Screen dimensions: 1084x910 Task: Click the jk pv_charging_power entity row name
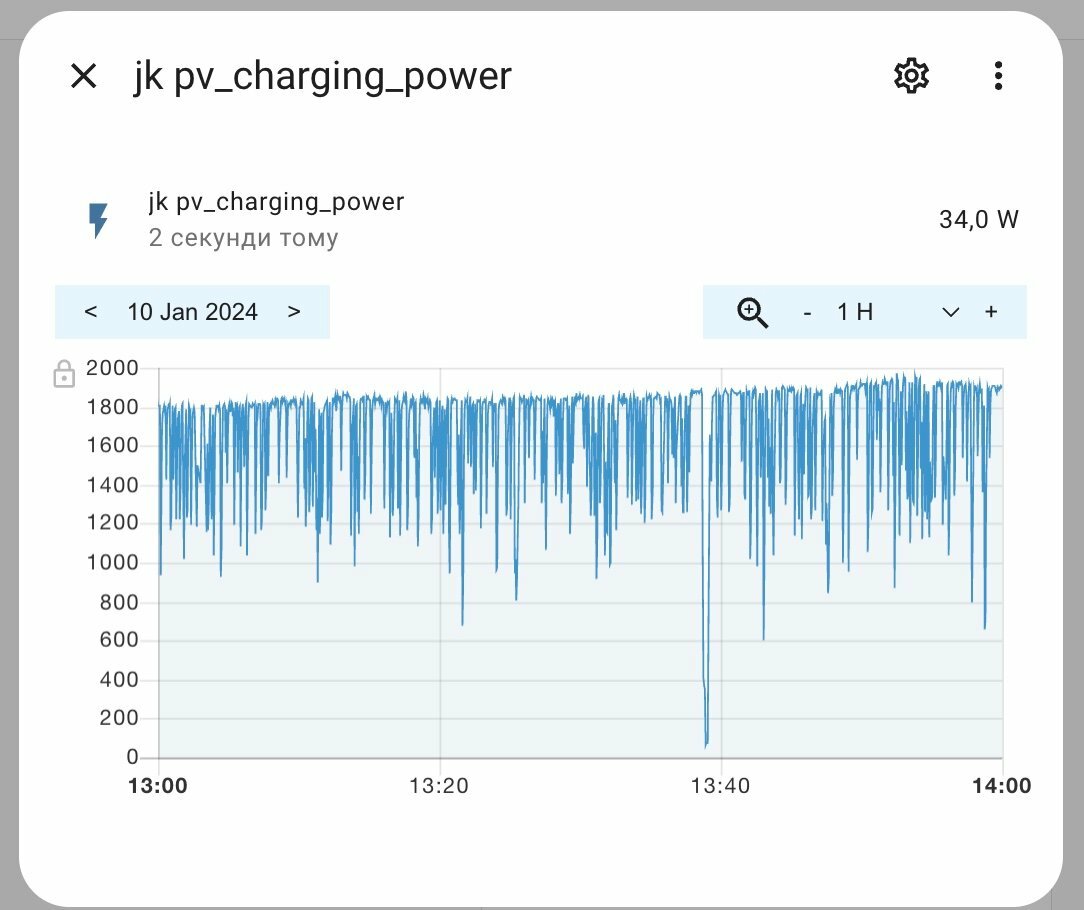tap(276, 202)
